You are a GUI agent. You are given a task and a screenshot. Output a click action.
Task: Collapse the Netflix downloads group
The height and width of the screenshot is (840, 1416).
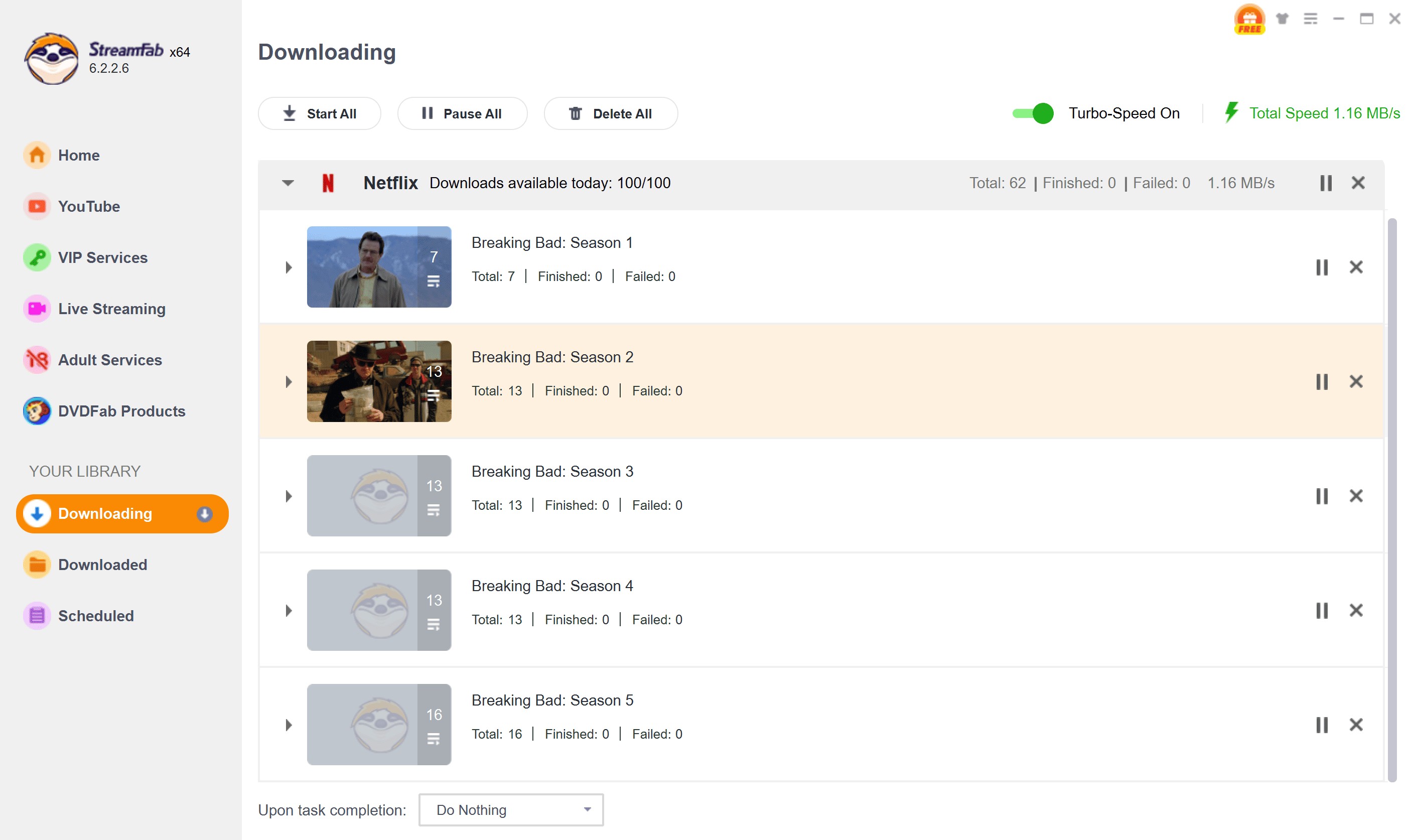pyautogui.click(x=288, y=183)
